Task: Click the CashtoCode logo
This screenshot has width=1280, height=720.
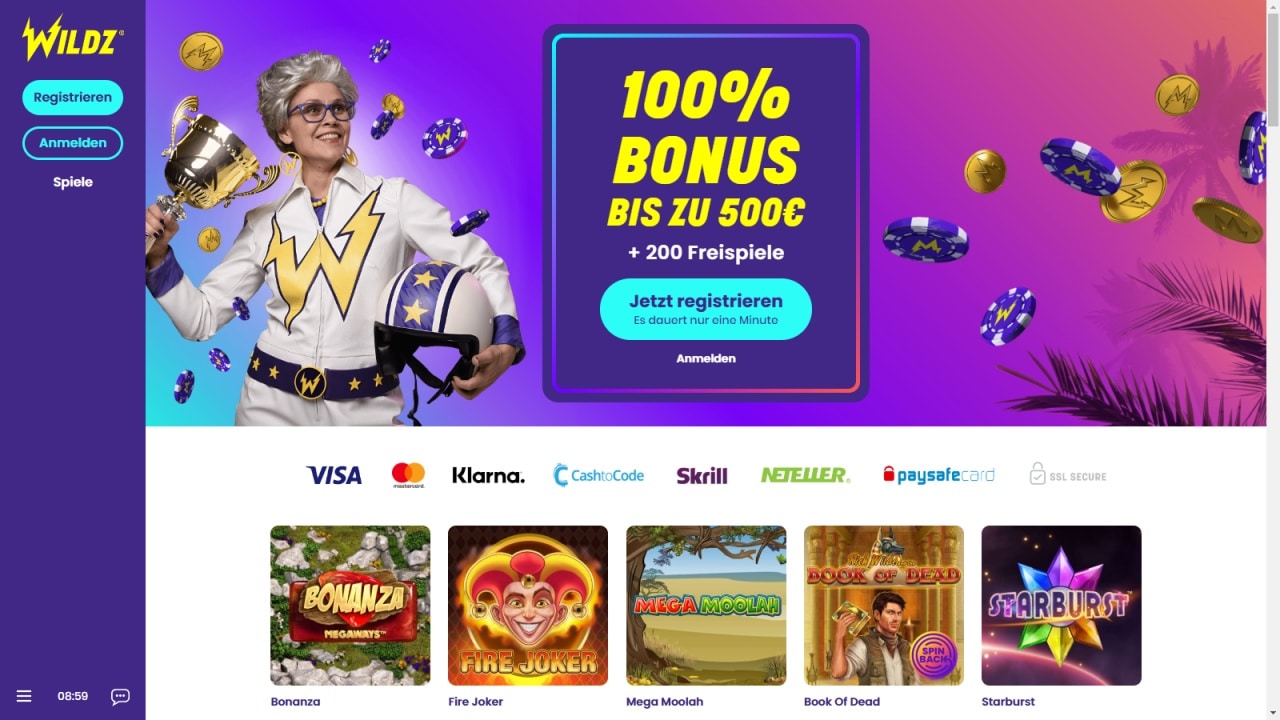Action: pyautogui.click(x=599, y=475)
